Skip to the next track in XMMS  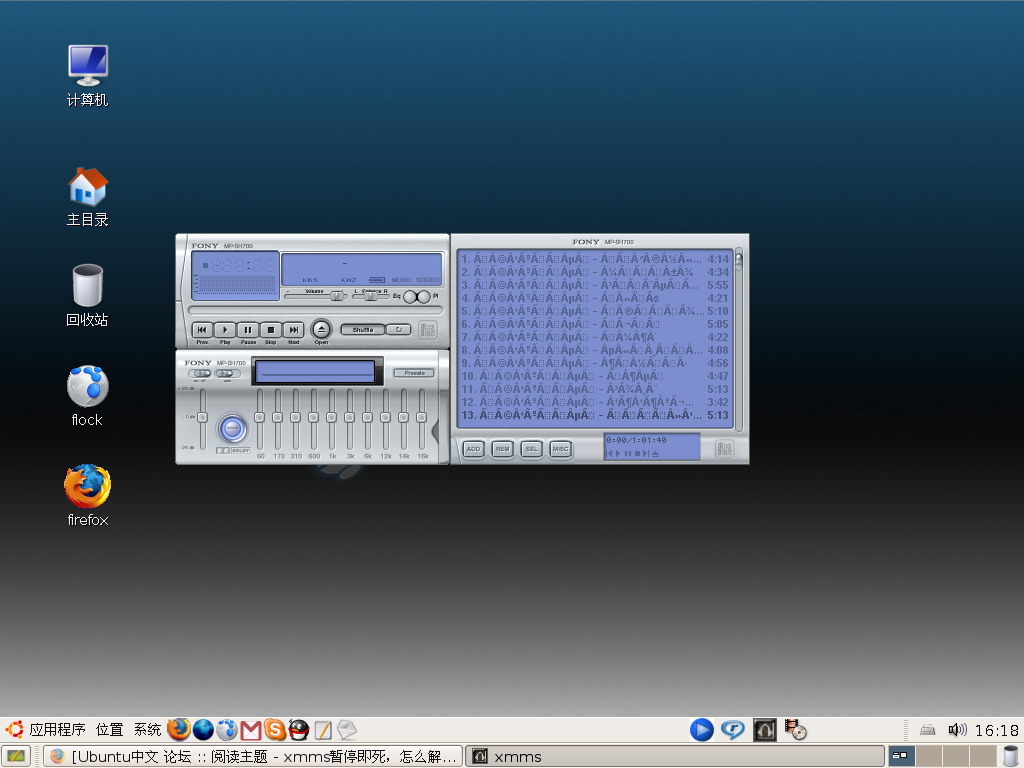pyautogui.click(x=294, y=330)
